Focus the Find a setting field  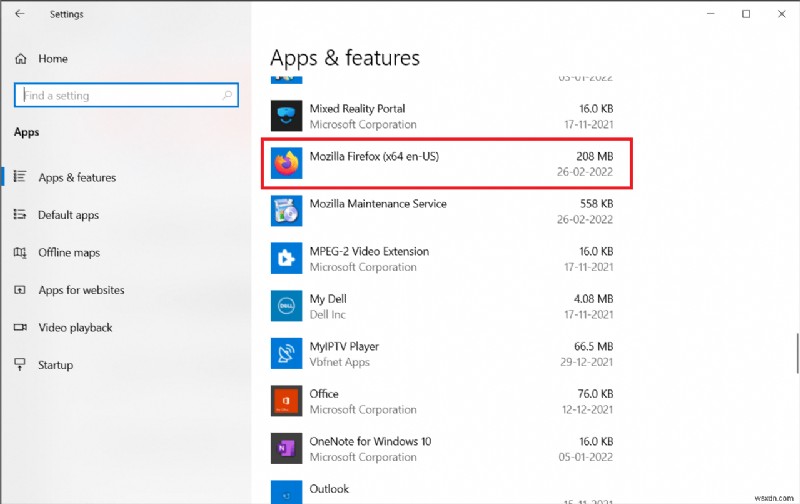126,95
